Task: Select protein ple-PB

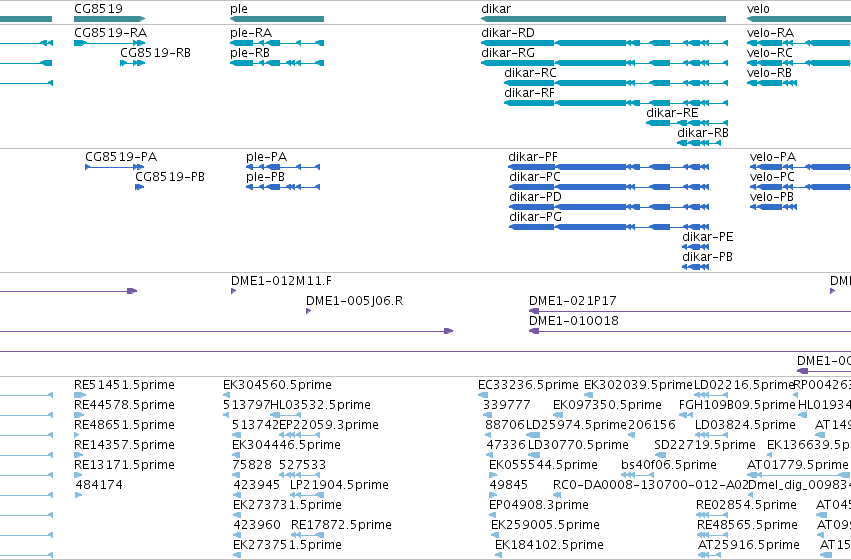Action: pos(283,187)
